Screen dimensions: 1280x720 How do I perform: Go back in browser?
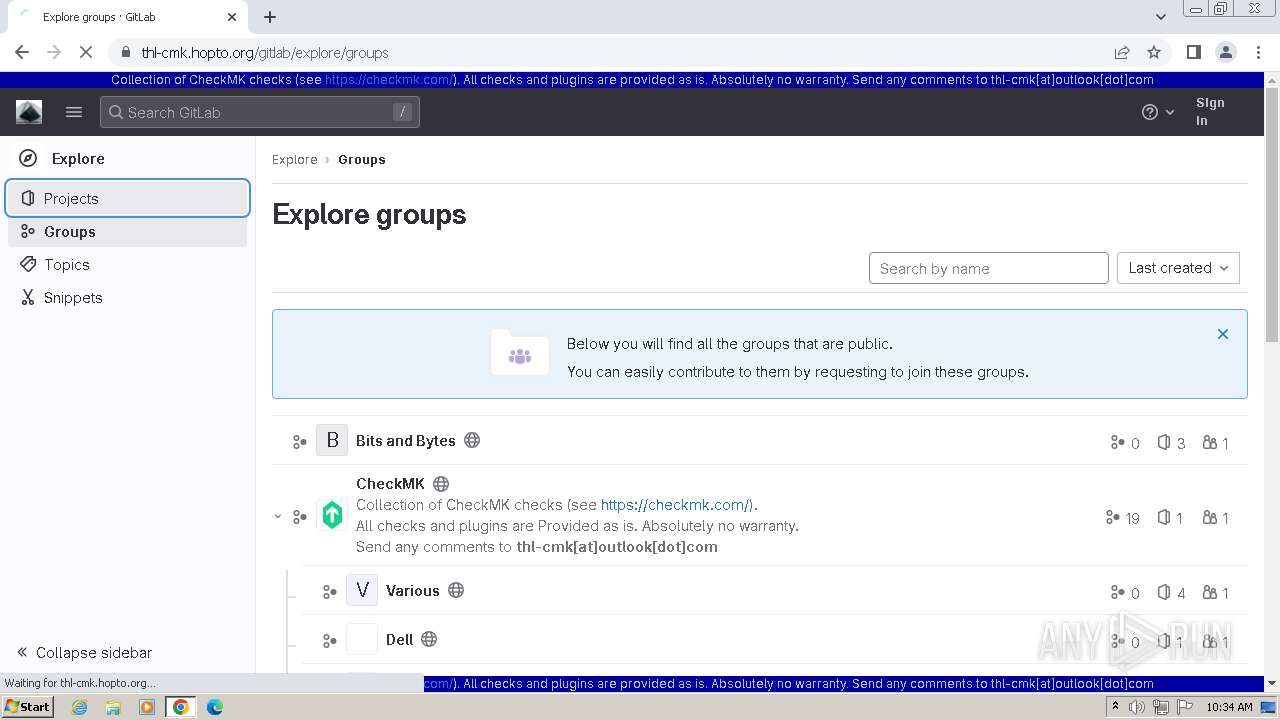[x=22, y=52]
